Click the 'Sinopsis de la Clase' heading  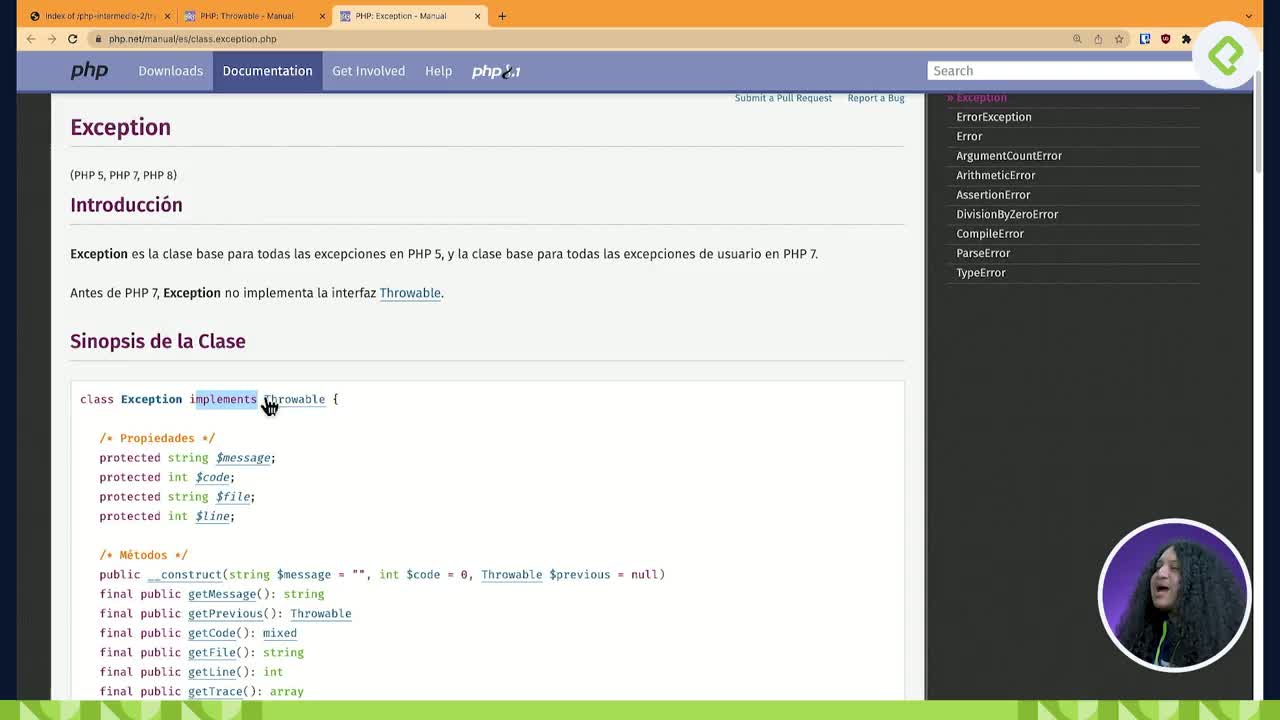pos(158,341)
